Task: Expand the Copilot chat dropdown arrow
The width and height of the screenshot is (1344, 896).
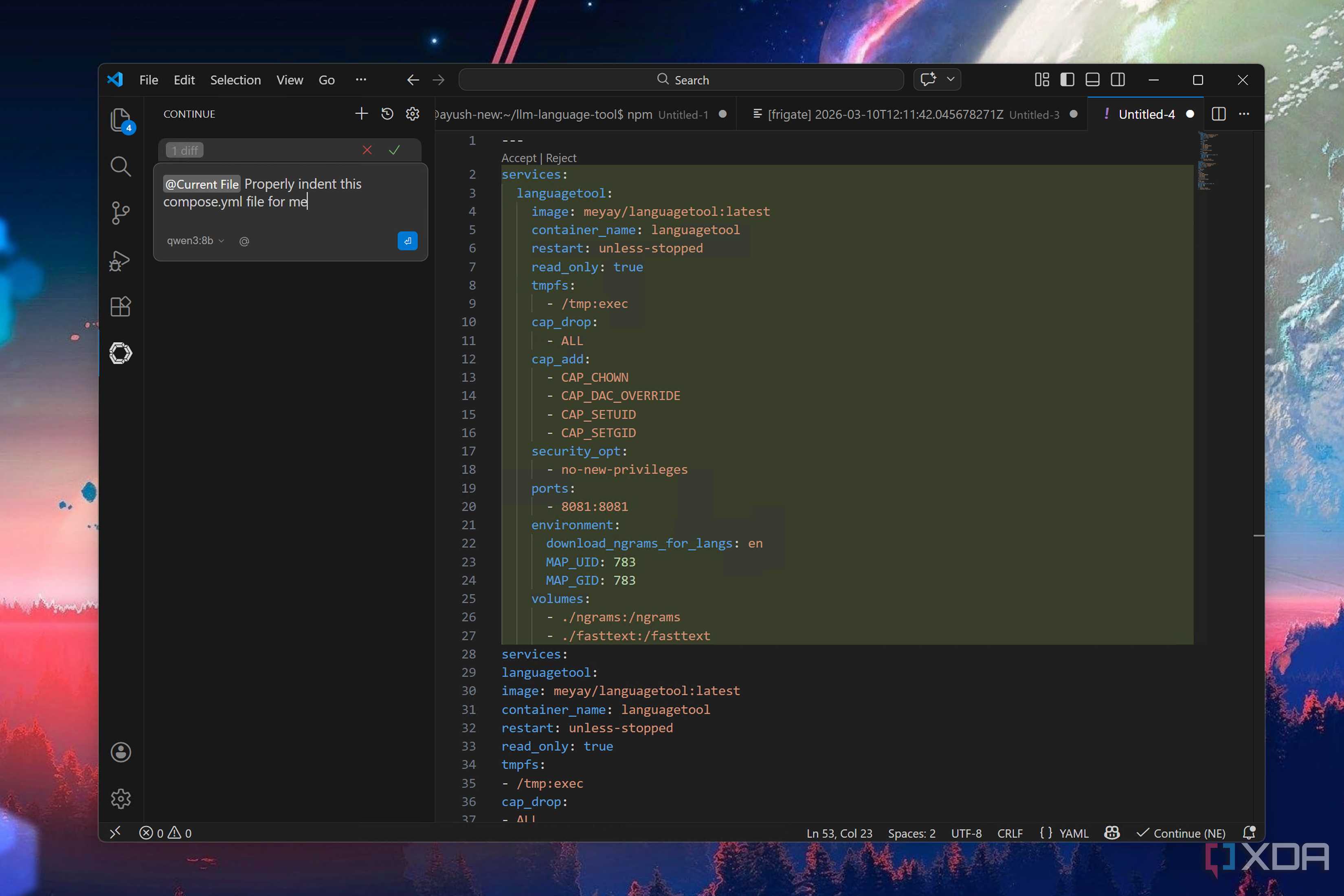Action: [950, 79]
